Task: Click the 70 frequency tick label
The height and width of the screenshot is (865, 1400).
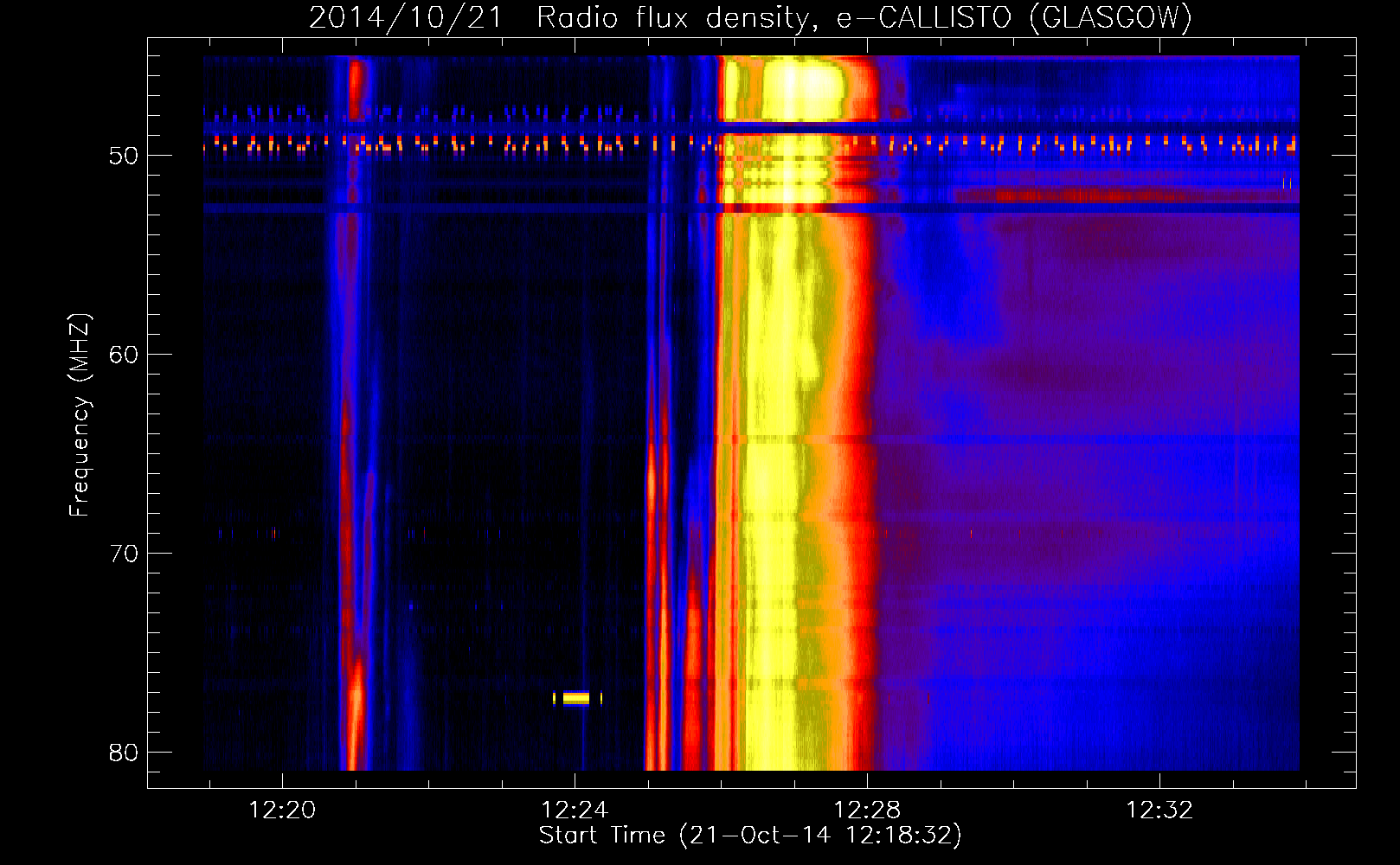Action: pyautogui.click(x=124, y=554)
